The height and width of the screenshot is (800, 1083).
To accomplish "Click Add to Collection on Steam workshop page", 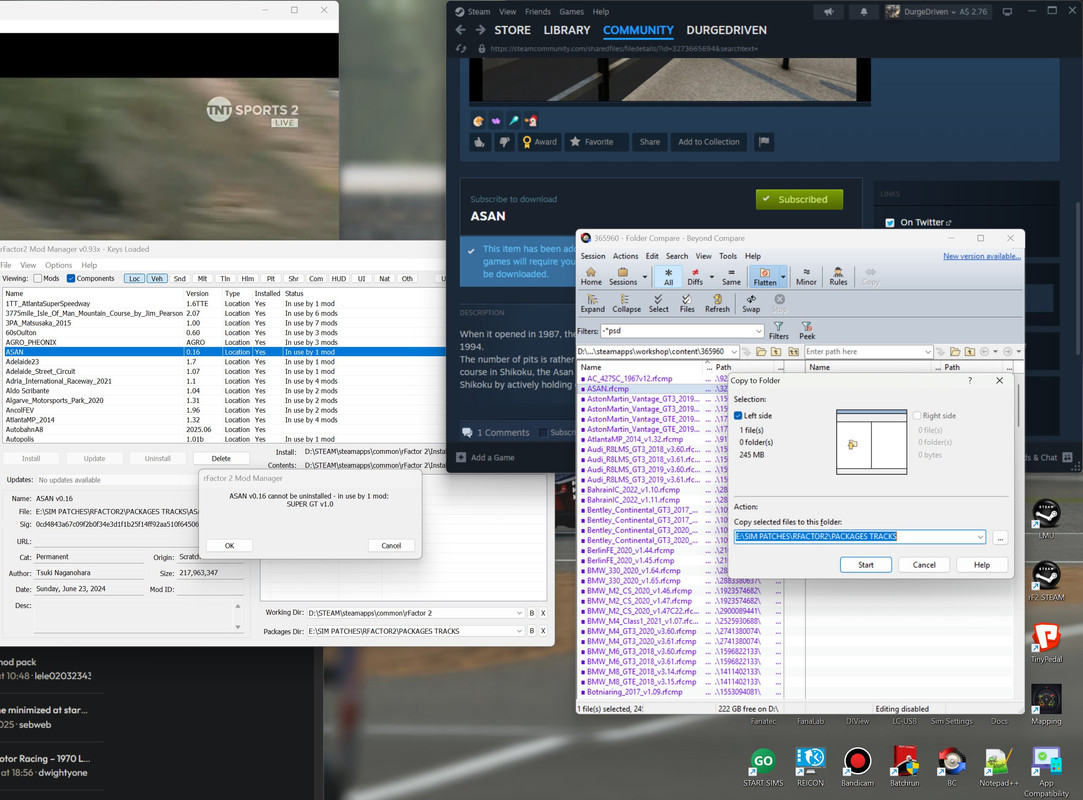I will pos(709,142).
